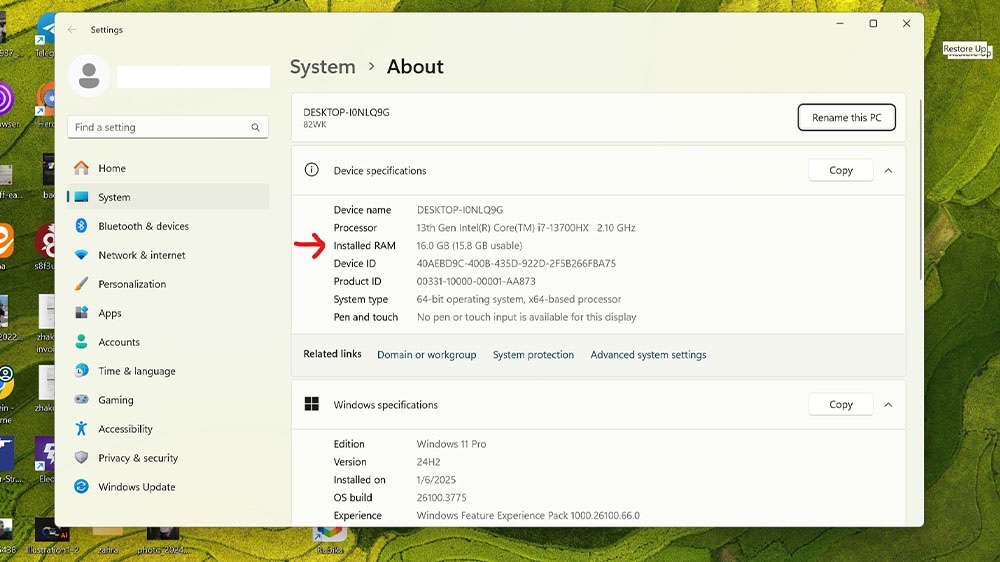Select the System type value text
Viewport: 1000px width, 562px height.
pyautogui.click(x=518, y=299)
